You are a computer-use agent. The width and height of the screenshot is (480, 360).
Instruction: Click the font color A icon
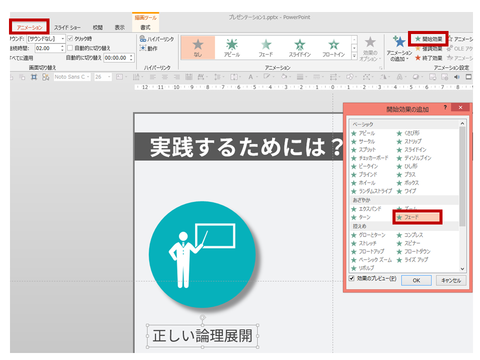[x=251, y=77]
